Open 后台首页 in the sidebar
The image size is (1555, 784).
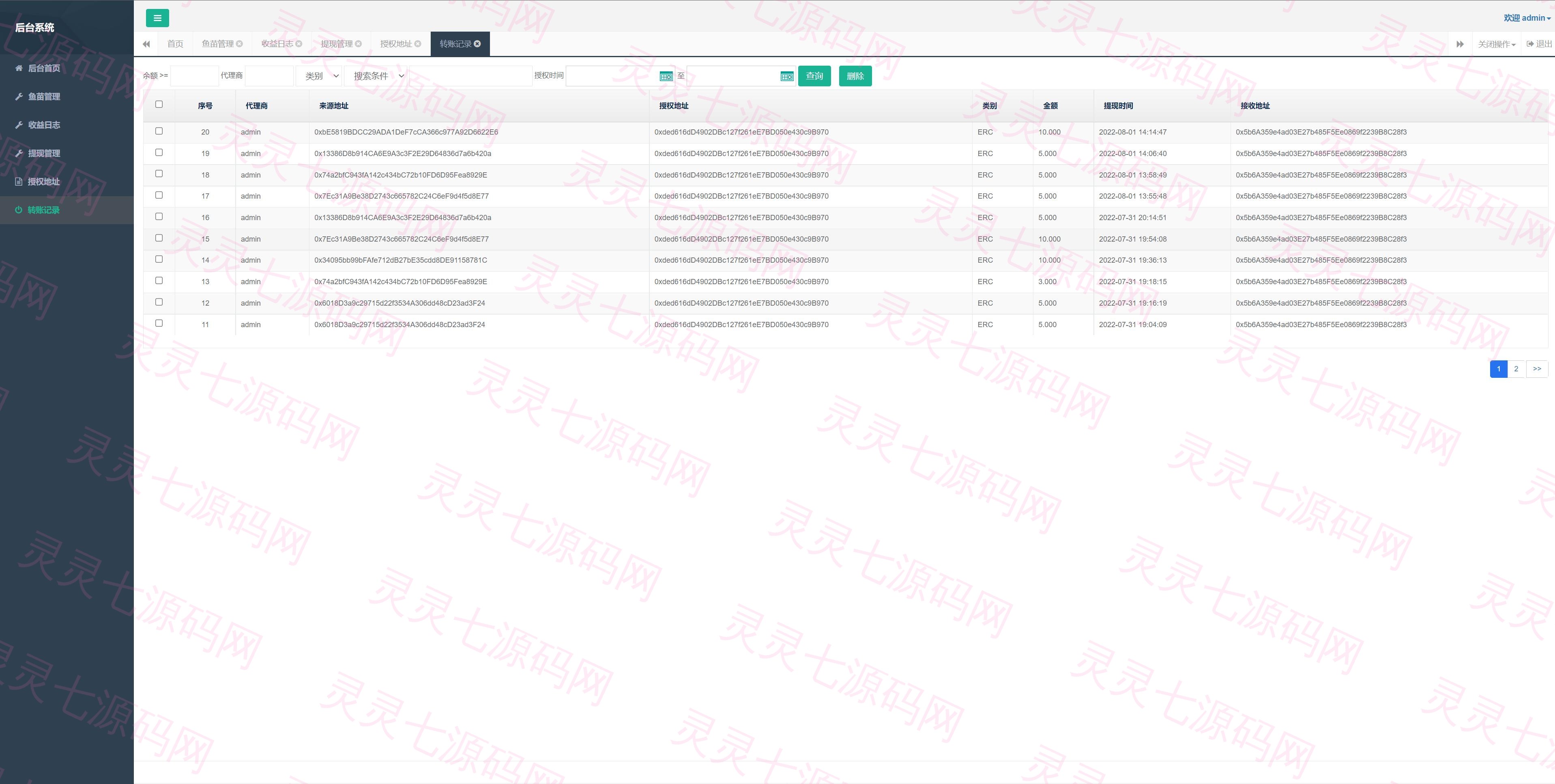point(67,68)
